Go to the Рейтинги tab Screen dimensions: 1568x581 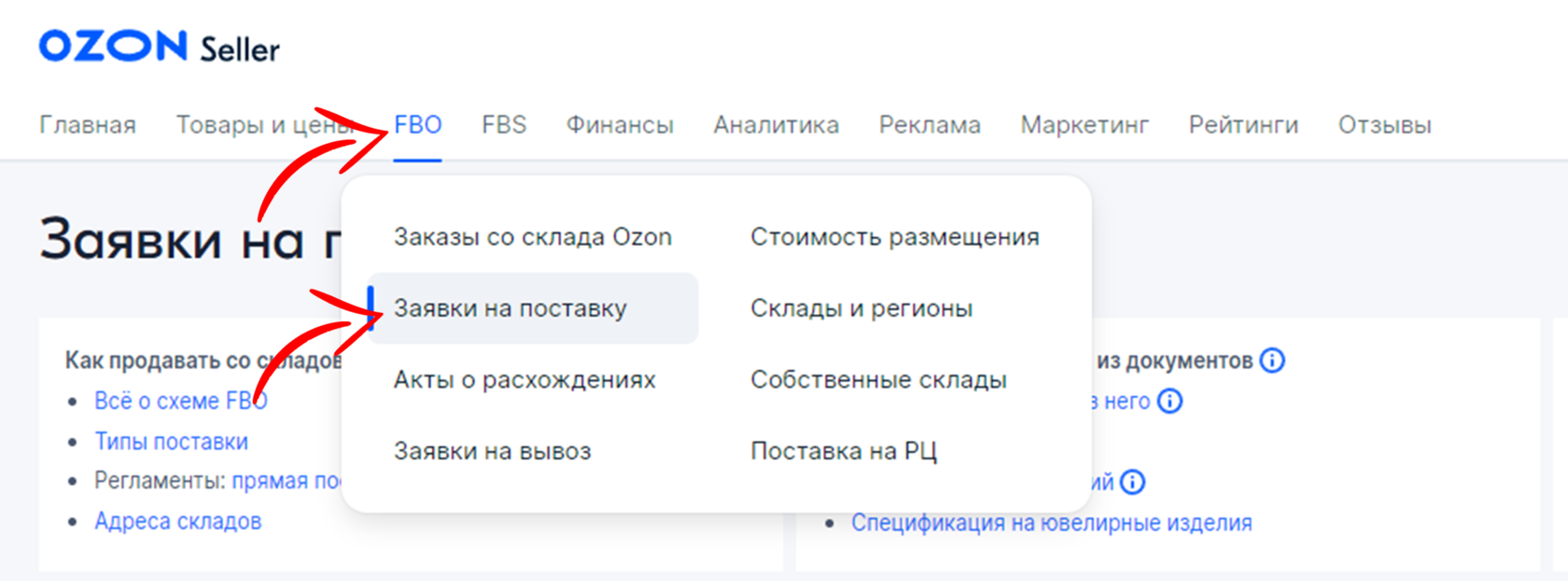[1243, 125]
